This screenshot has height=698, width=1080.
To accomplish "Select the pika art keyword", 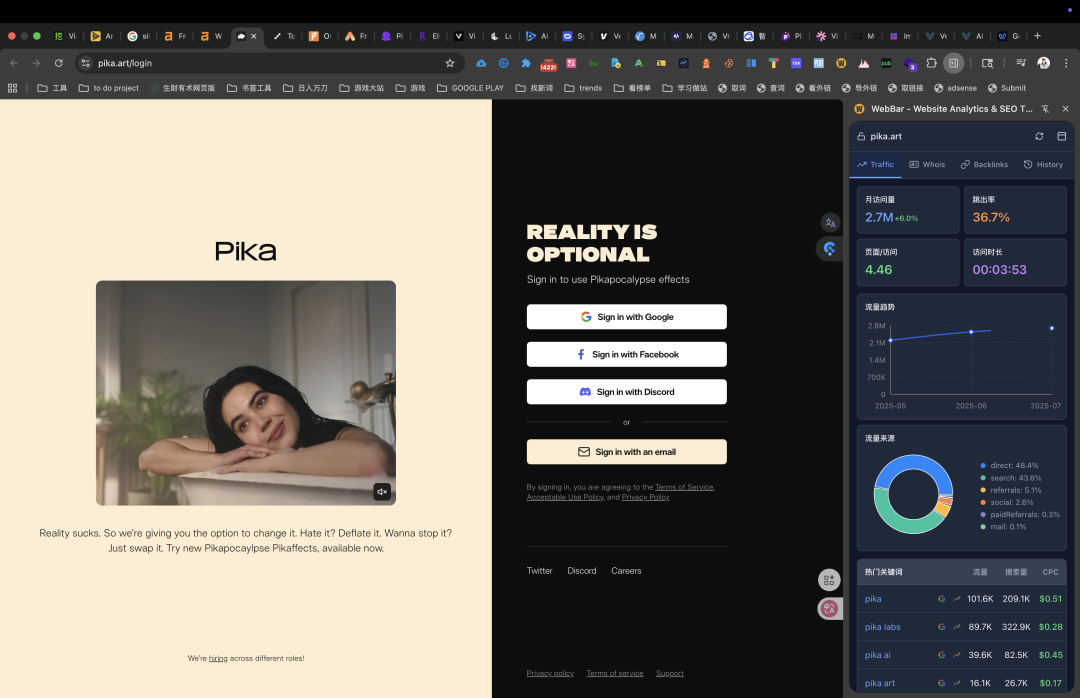I will coord(880,684).
